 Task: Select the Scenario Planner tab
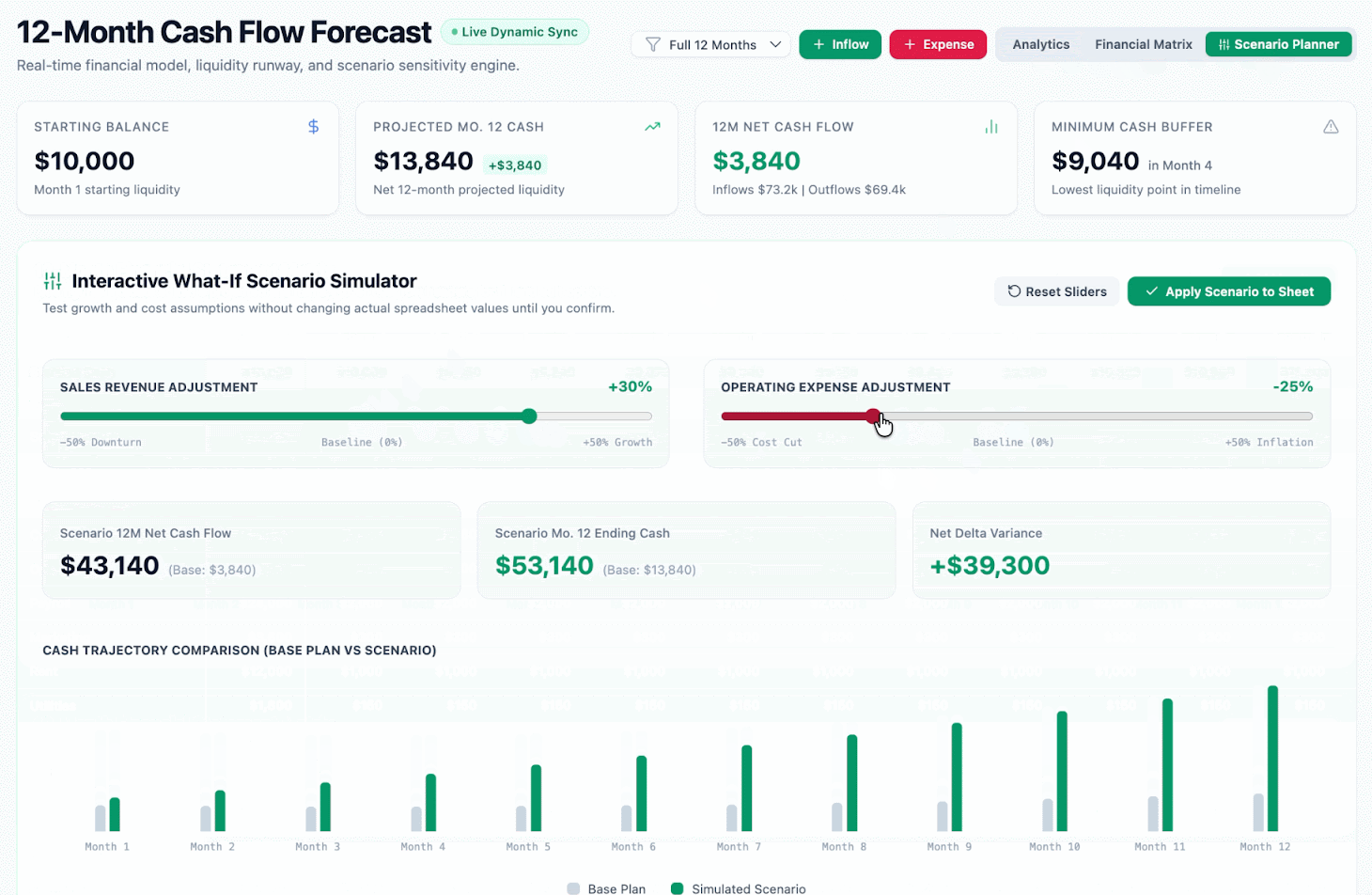(x=1278, y=44)
